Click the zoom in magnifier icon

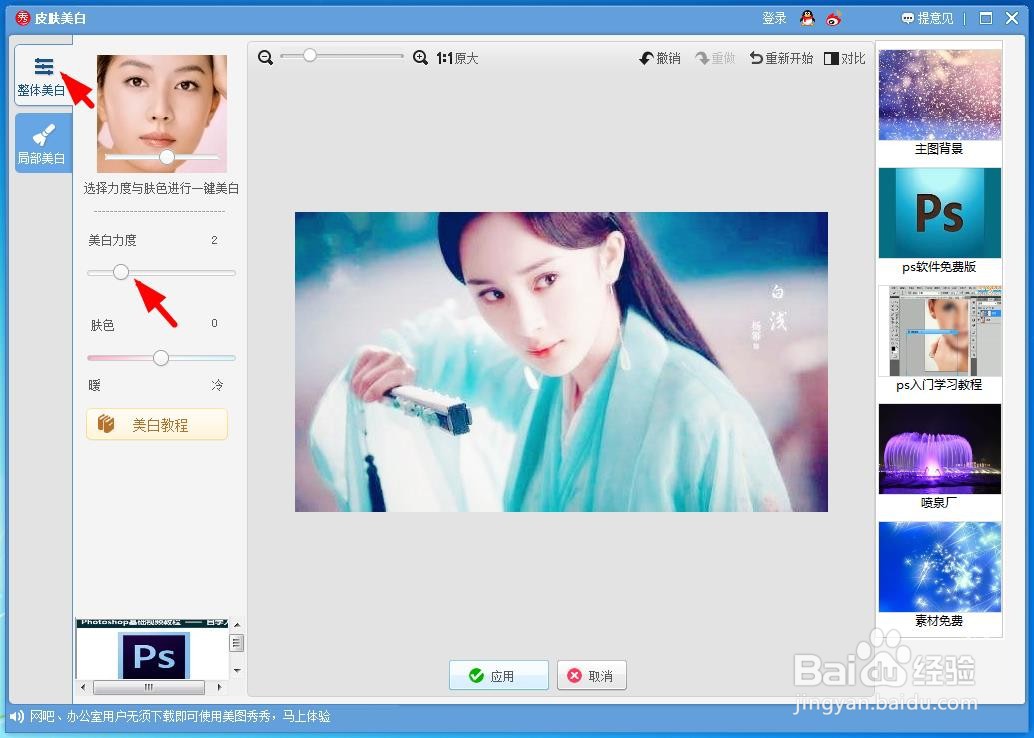pyautogui.click(x=420, y=58)
